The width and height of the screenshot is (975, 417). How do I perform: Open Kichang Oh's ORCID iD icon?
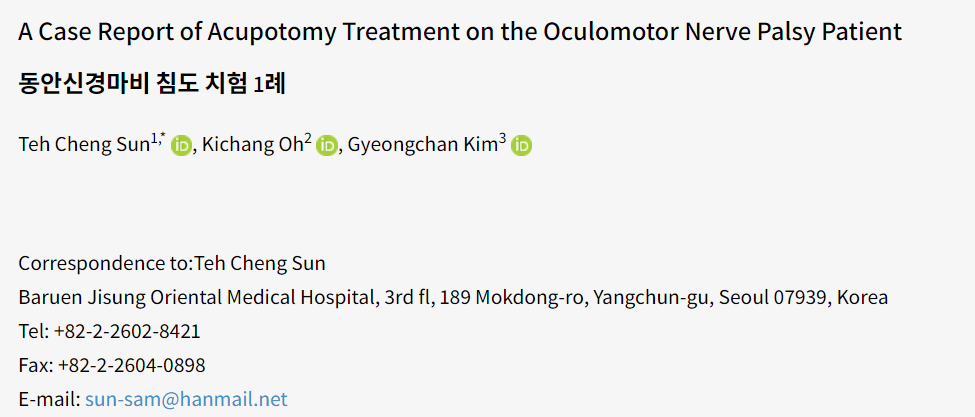pyautogui.click(x=326, y=145)
